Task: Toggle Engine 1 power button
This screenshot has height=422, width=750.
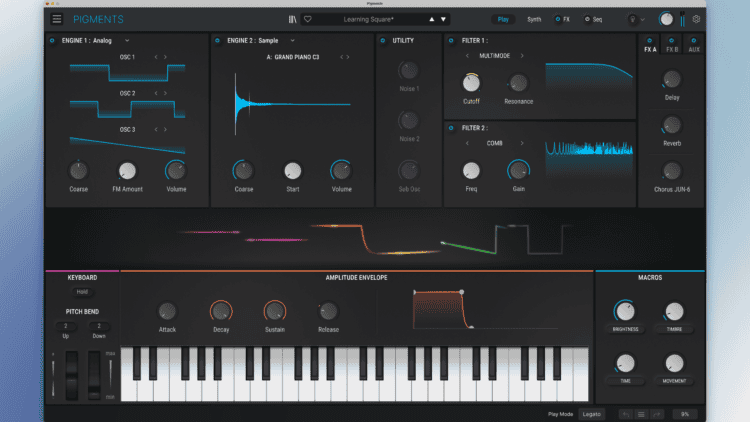Action: pyautogui.click(x=52, y=41)
